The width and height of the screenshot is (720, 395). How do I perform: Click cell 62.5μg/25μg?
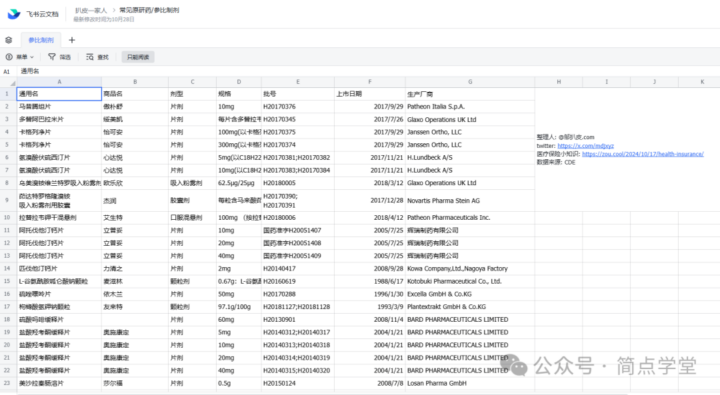239,183
